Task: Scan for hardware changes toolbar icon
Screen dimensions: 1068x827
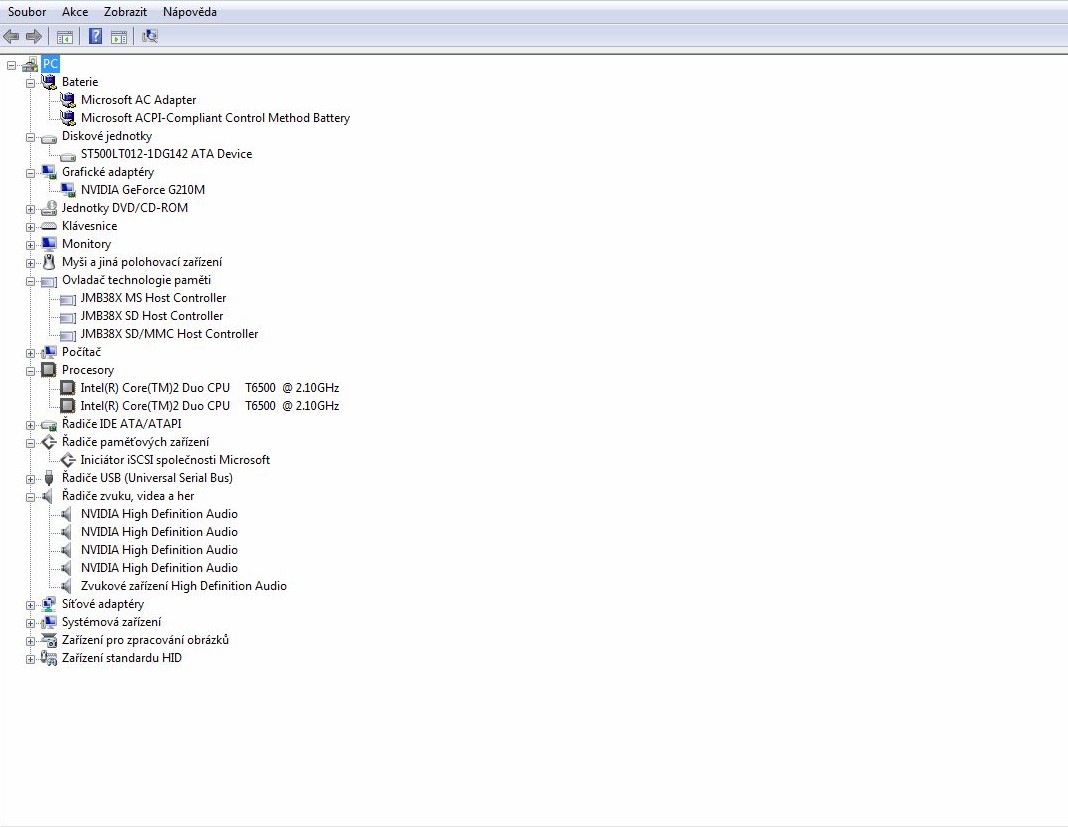Action: coord(150,36)
